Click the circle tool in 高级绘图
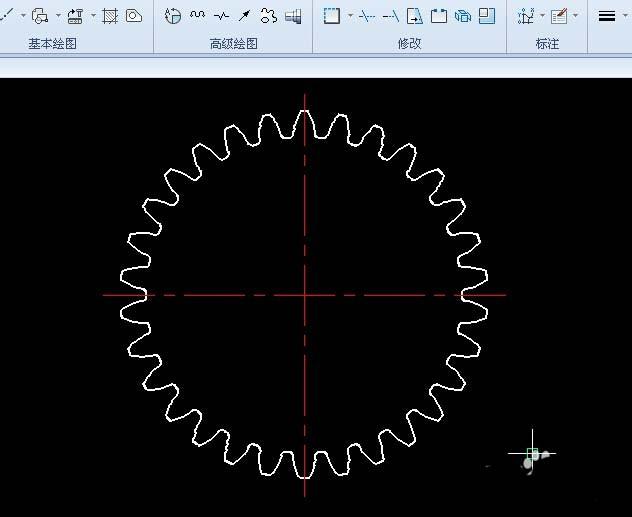Viewport: 632px width, 517px height. (x=173, y=16)
